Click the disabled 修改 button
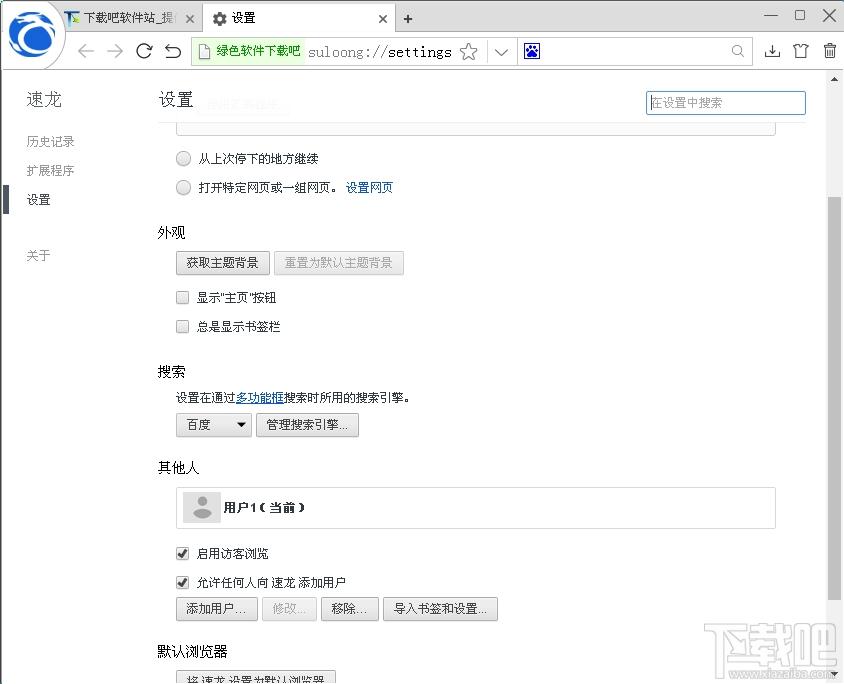Viewport: 844px width, 684px height. pyautogui.click(x=289, y=609)
